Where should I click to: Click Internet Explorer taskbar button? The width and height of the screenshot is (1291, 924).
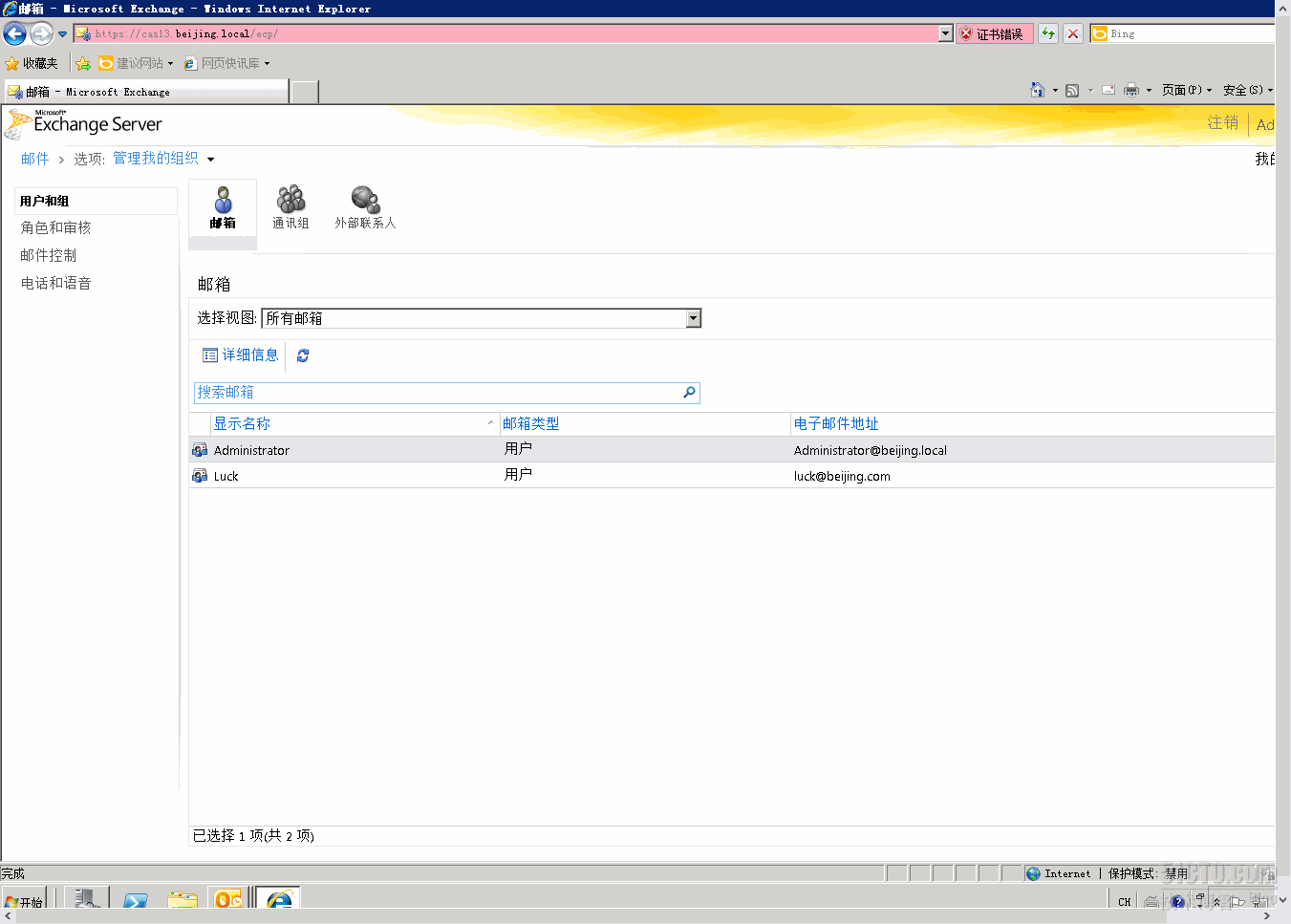pyautogui.click(x=279, y=898)
